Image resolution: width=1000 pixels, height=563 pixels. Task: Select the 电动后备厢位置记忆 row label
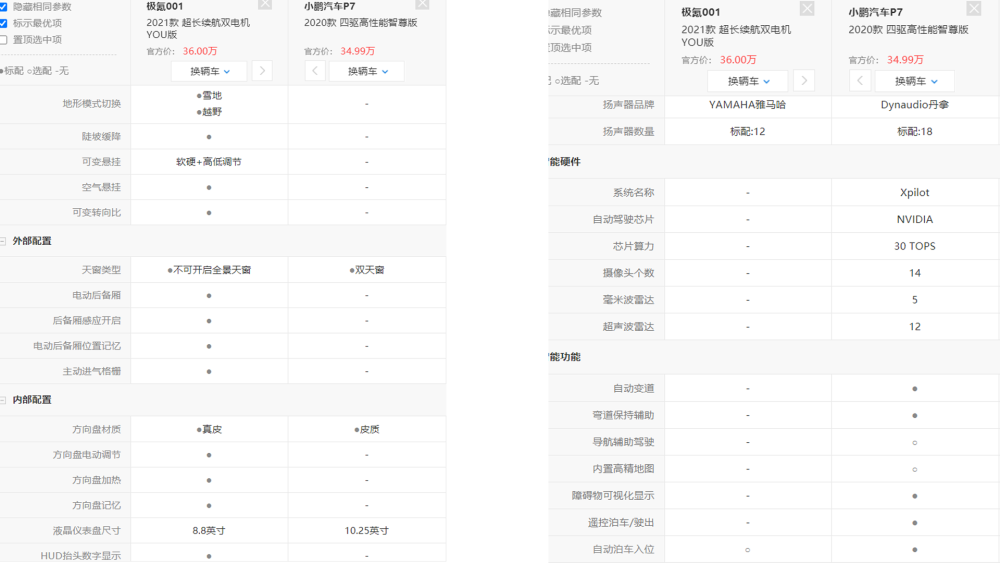tap(77, 346)
